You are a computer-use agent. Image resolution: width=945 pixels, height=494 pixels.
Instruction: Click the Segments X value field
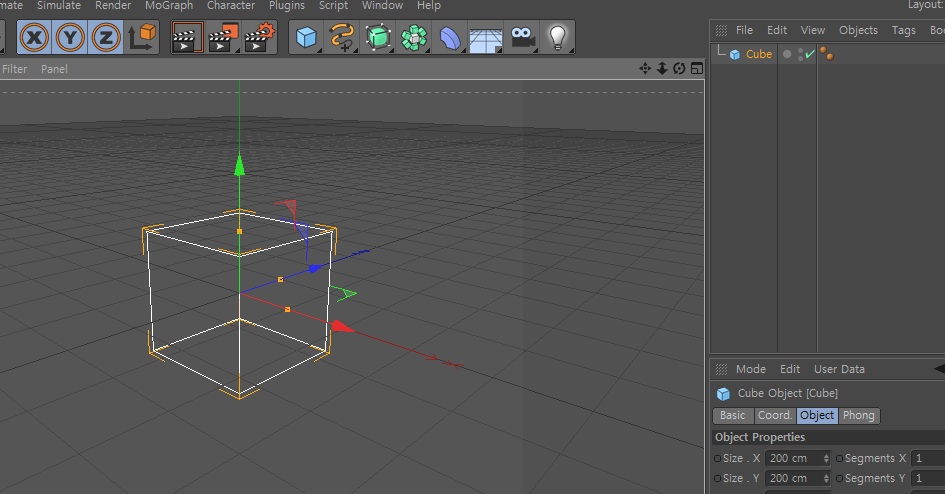click(928, 458)
